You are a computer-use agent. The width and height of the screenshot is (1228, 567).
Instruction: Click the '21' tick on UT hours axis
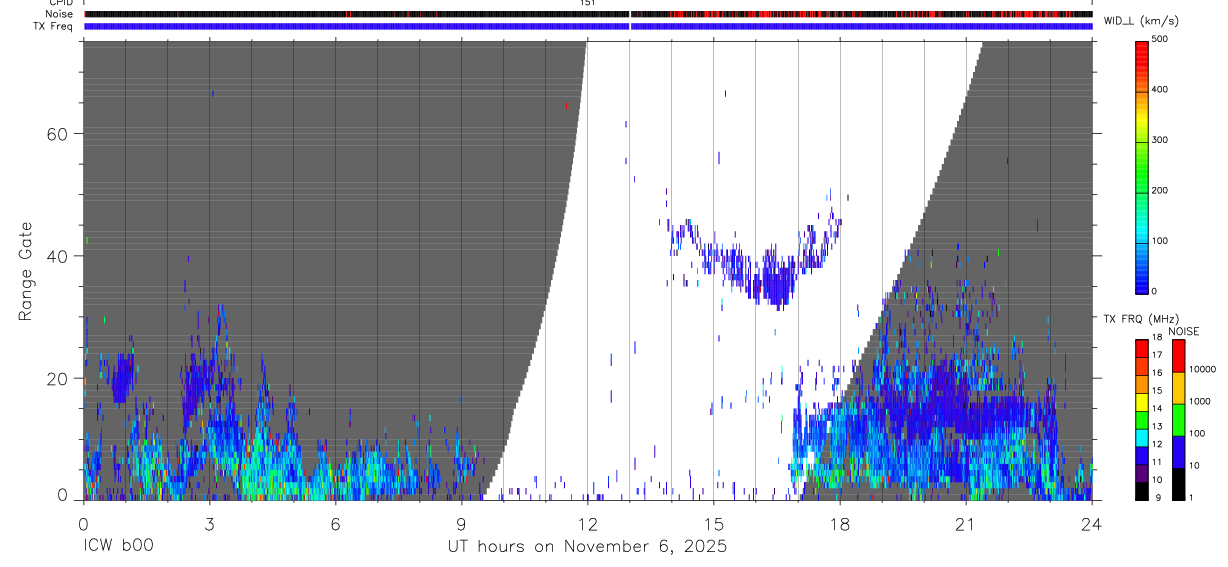[965, 524]
